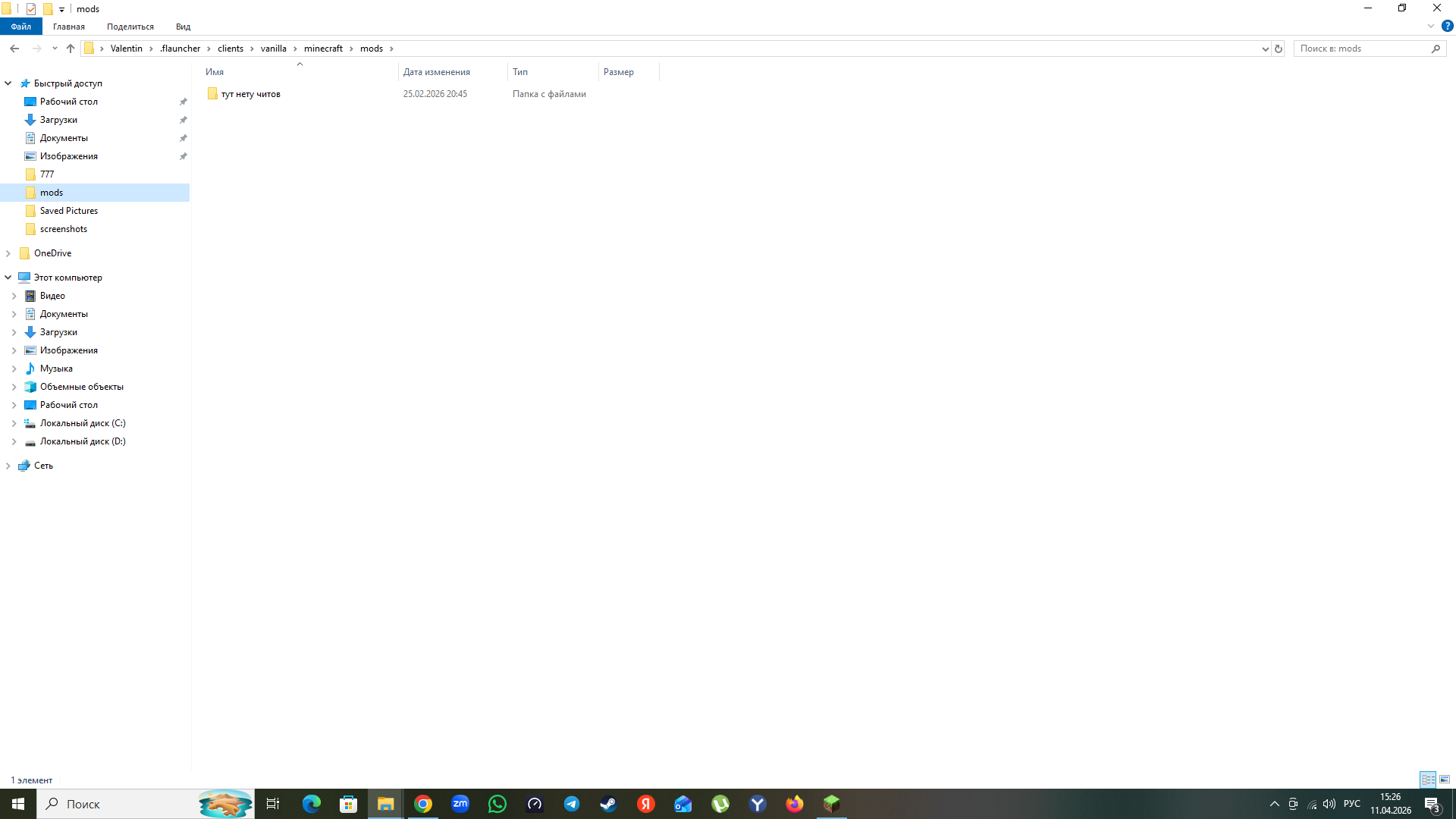Collapse the Быстрый доступ section

tap(8, 83)
